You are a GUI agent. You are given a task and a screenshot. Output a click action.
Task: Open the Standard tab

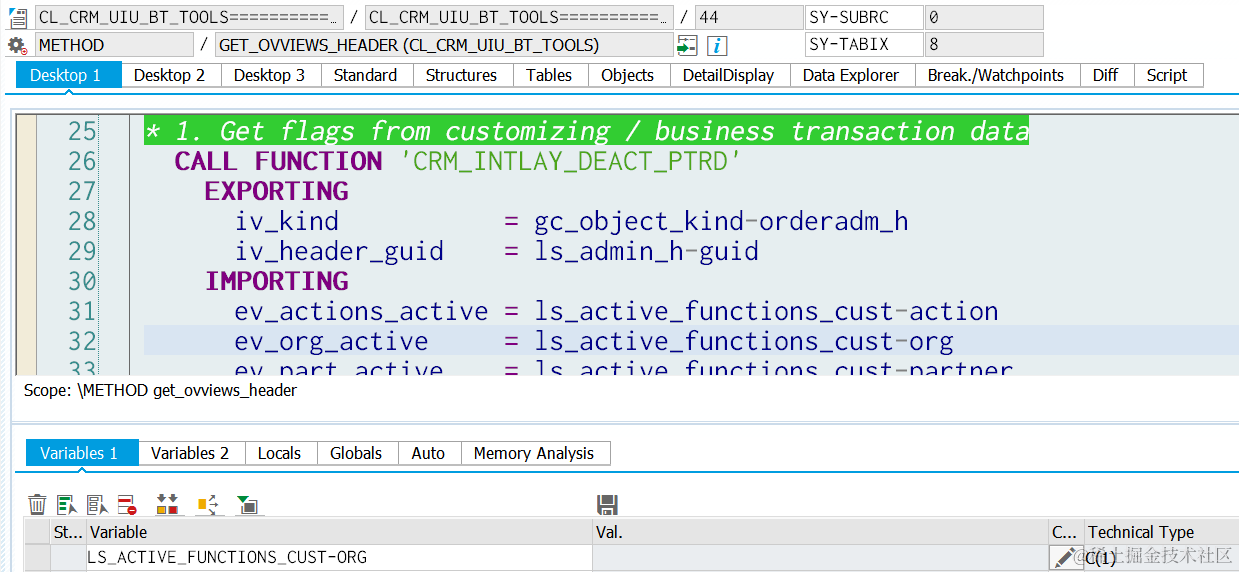[366, 75]
